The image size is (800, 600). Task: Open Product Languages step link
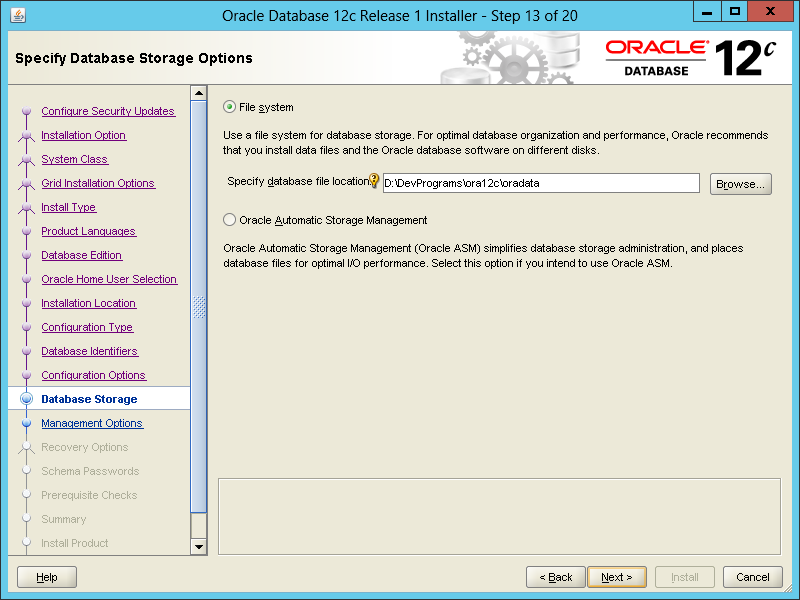click(x=88, y=231)
